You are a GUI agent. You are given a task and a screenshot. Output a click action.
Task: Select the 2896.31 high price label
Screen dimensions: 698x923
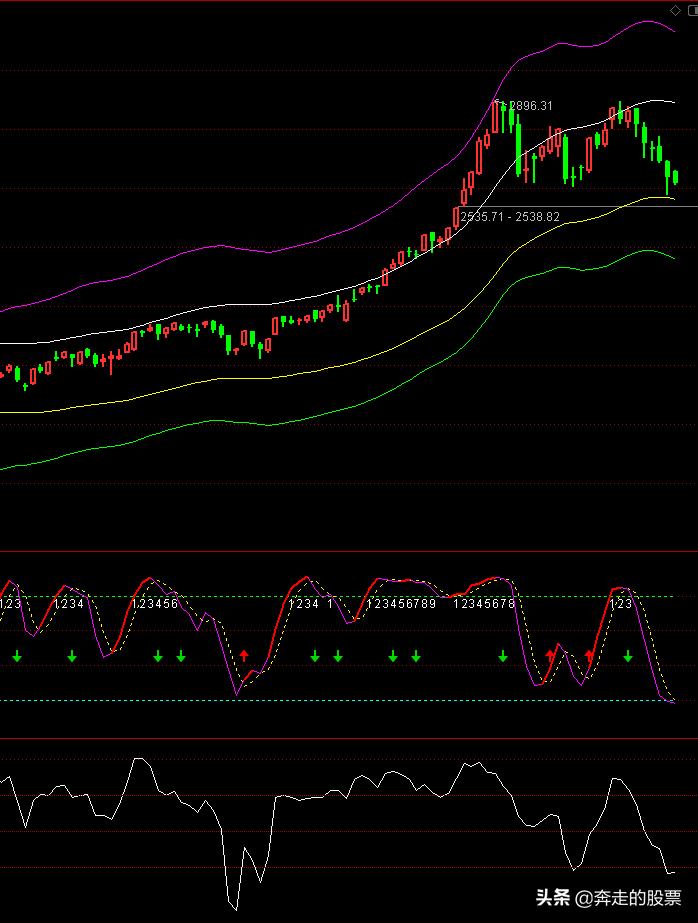coord(531,106)
